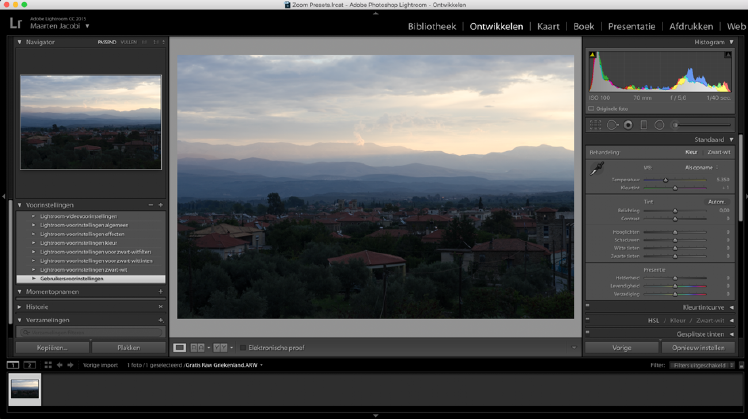Select the Radial filter tool

pyautogui.click(x=659, y=125)
